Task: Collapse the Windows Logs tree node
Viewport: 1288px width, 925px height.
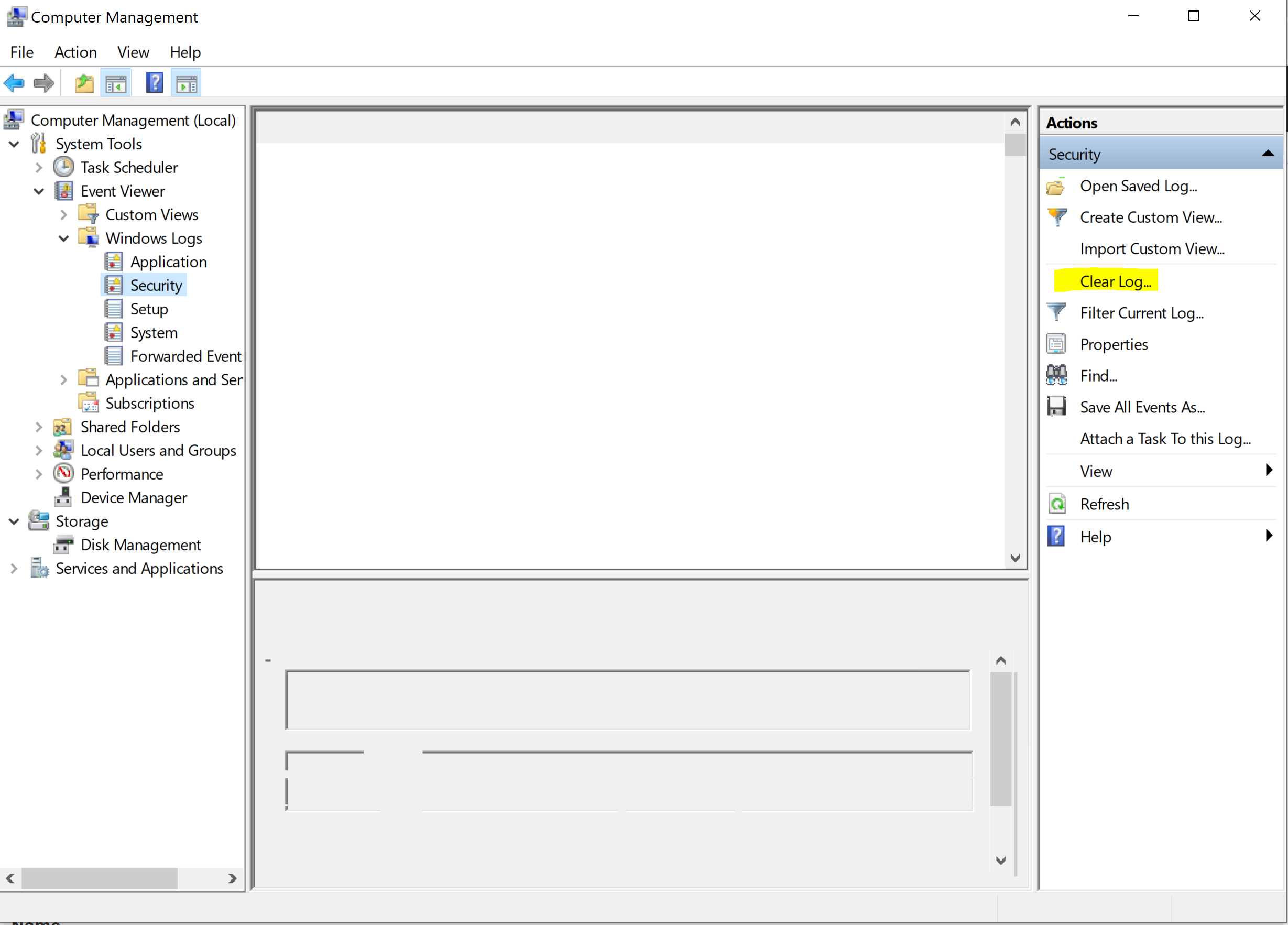Action: tap(63, 238)
